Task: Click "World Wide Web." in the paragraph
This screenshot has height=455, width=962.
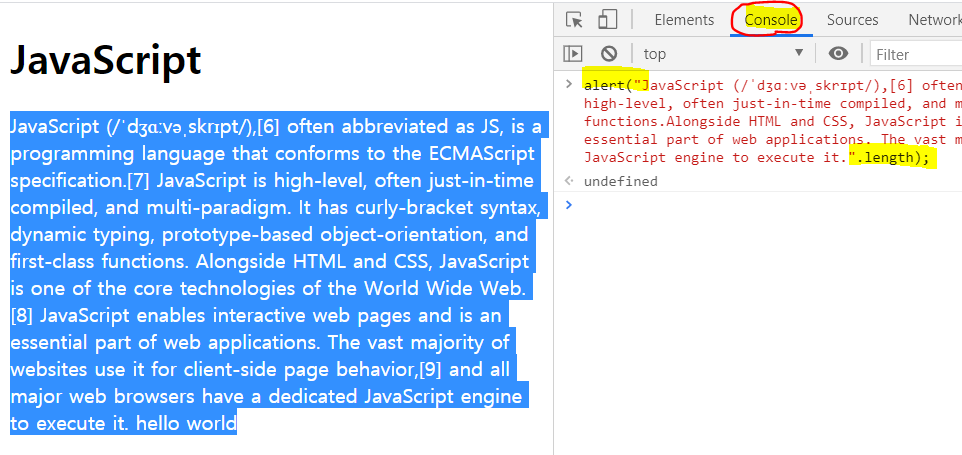Action: pyautogui.click(x=445, y=289)
